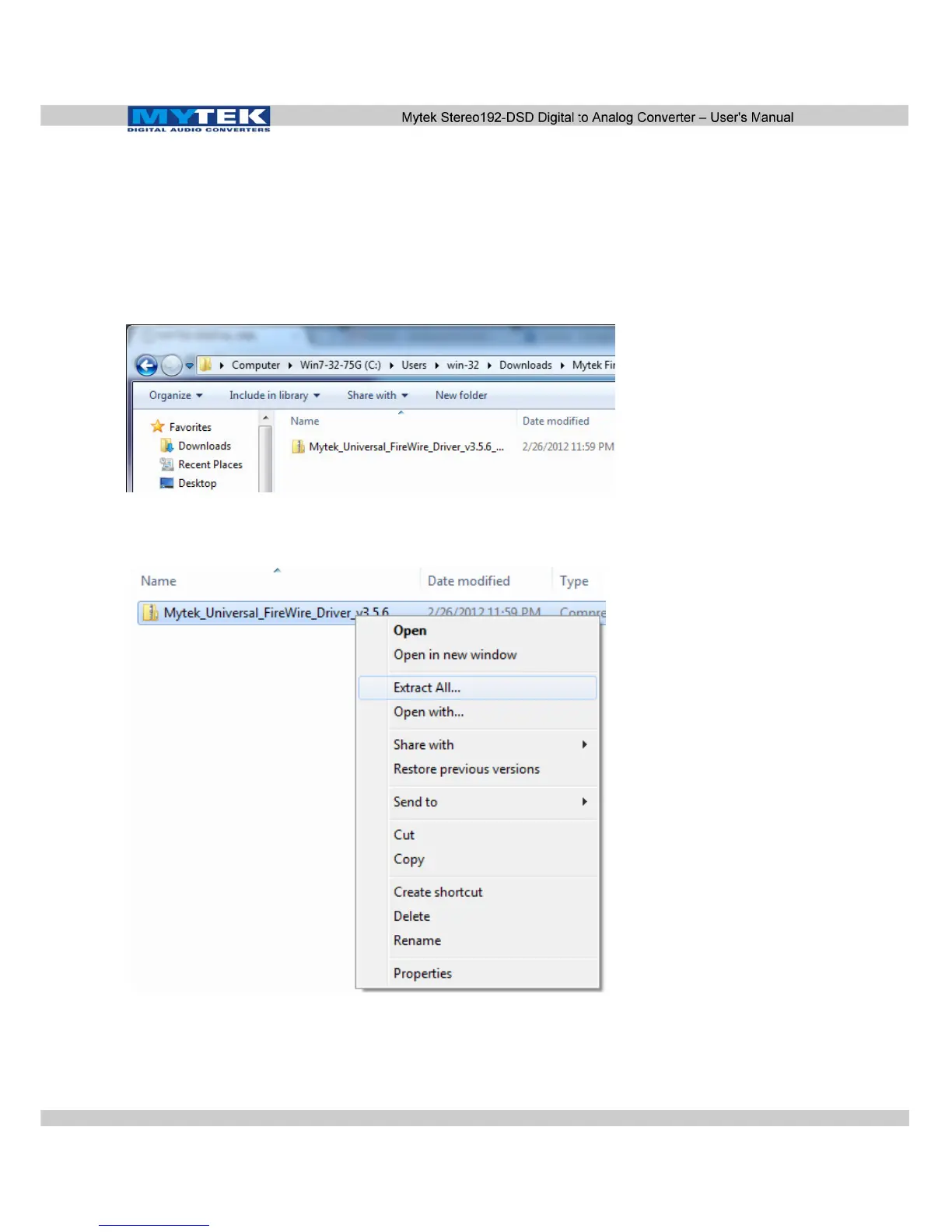Image resolution: width=952 pixels, height=1232 pixels.
Task: Open Recent Places in navigation pane
Action: point(210,464)
